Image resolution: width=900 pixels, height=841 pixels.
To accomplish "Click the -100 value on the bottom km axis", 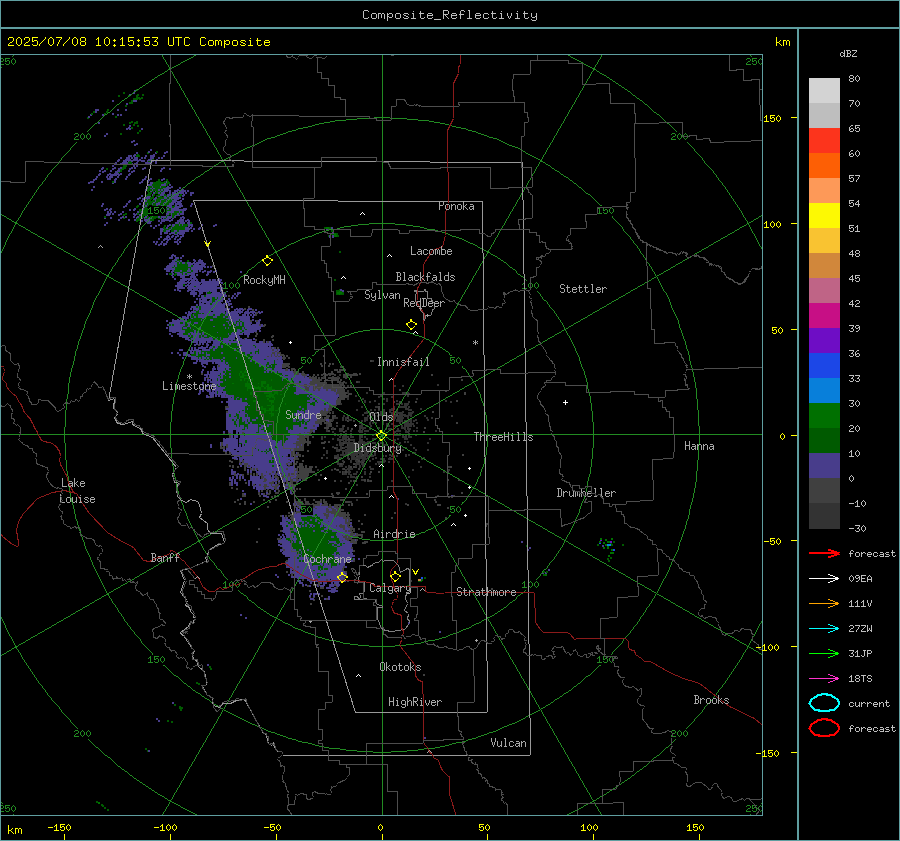I will [165, 827].
